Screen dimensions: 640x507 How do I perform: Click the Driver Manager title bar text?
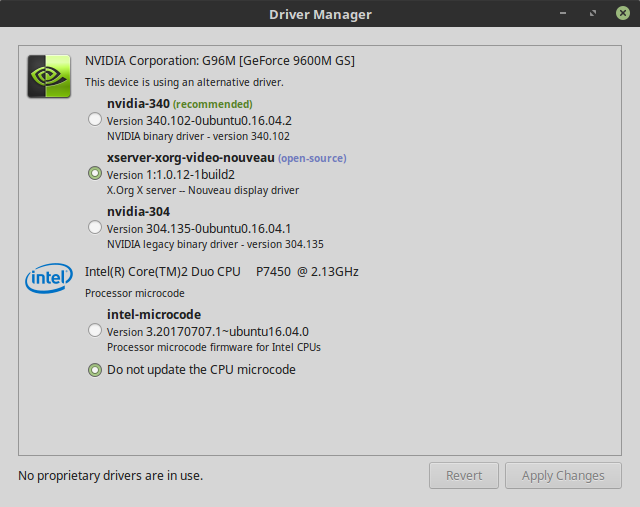pos(320,14)
